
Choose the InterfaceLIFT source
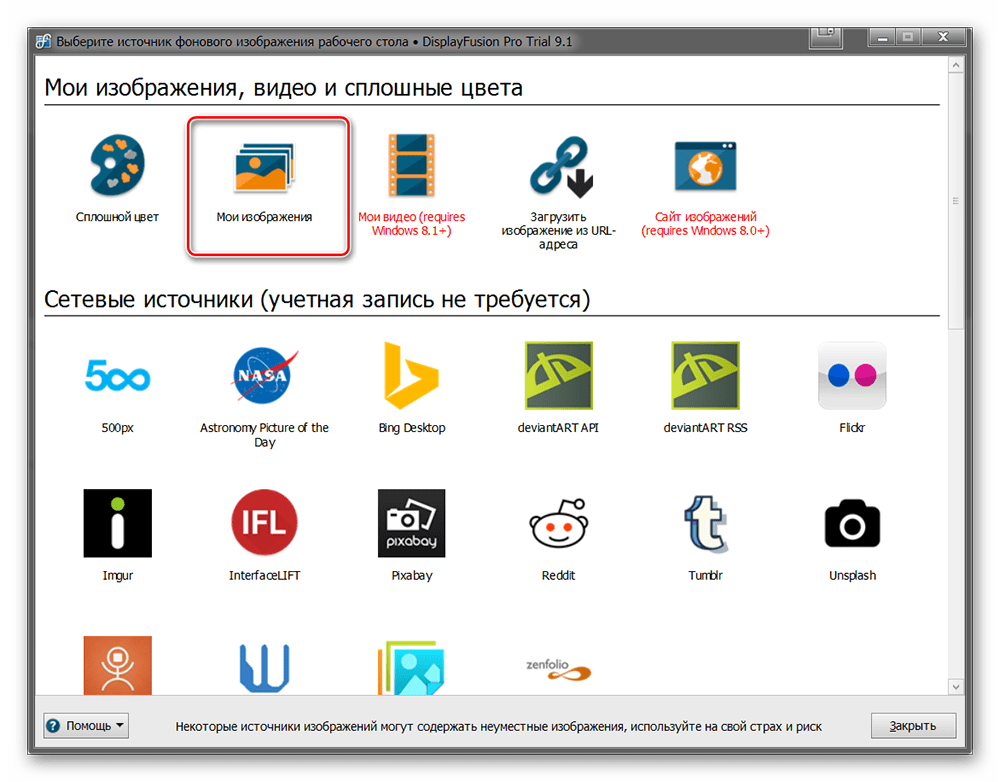click(x=264, y=523)
